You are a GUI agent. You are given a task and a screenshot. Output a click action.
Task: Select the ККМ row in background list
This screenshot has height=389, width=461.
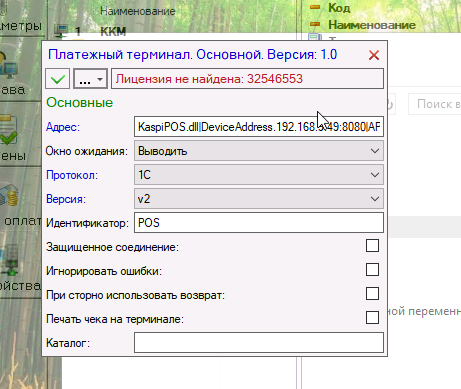tap(113, 32)
